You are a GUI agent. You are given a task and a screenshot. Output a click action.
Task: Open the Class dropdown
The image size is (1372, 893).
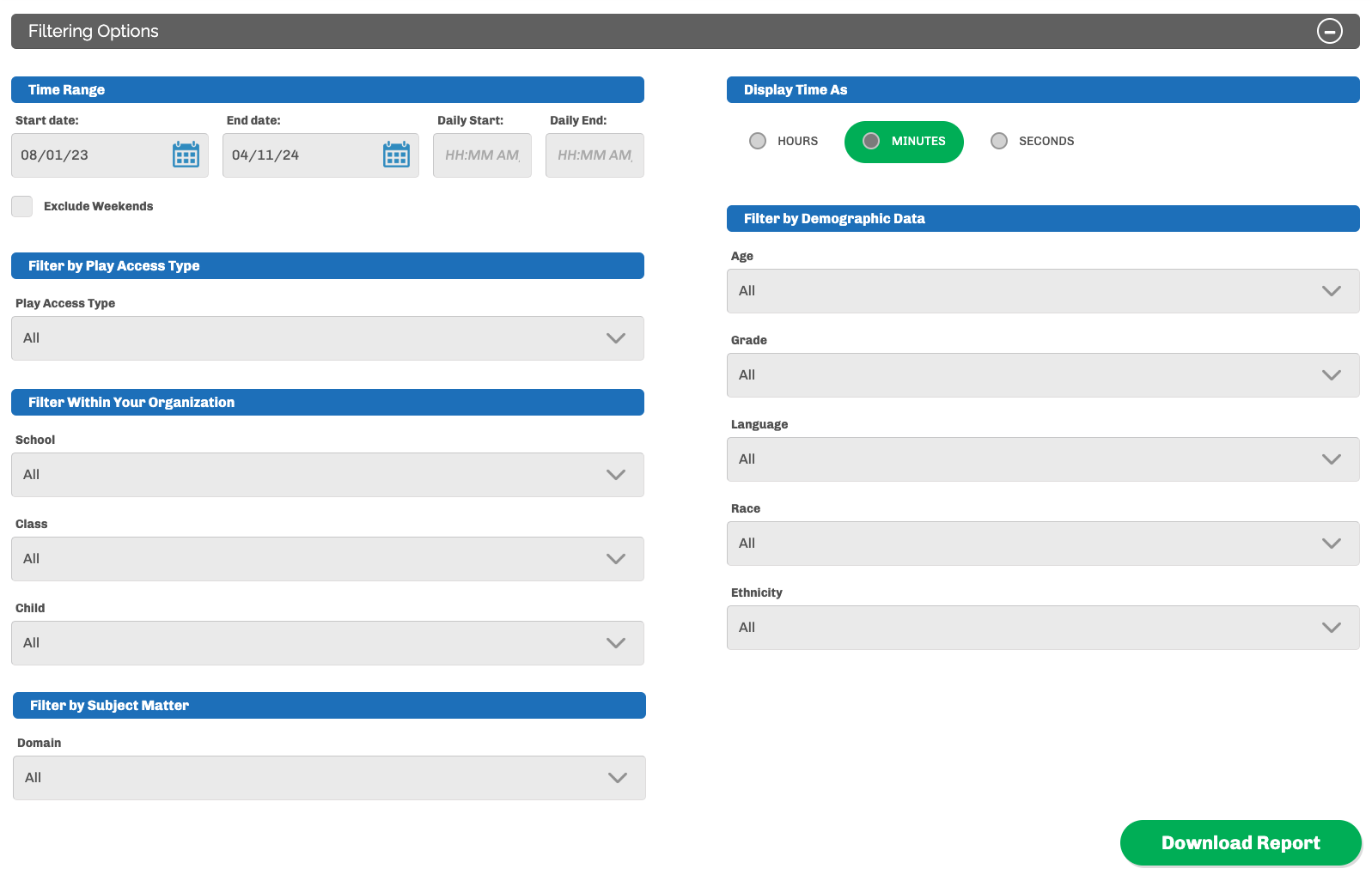click(x=327, y=559)
